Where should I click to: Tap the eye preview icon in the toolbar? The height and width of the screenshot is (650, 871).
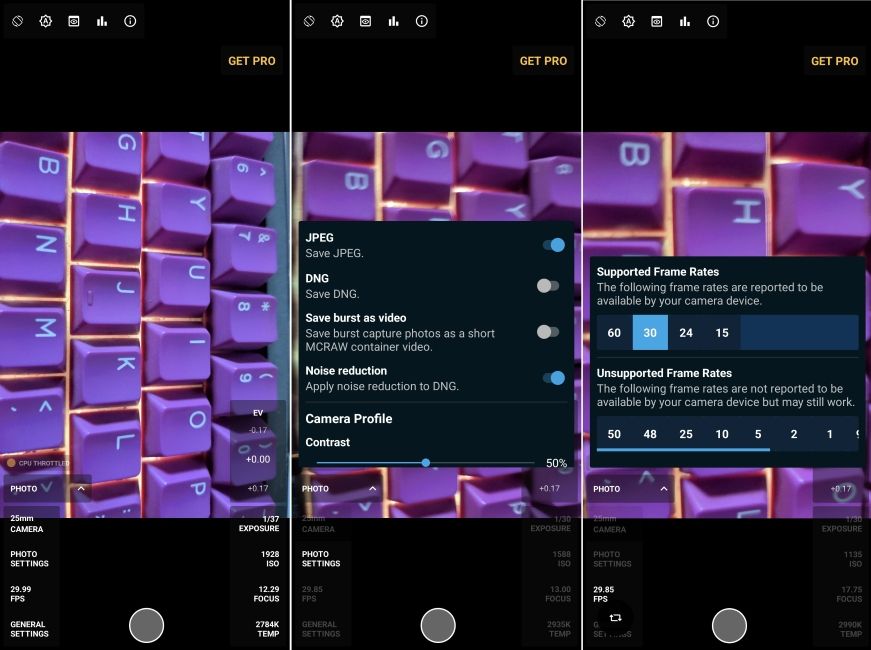73,20
